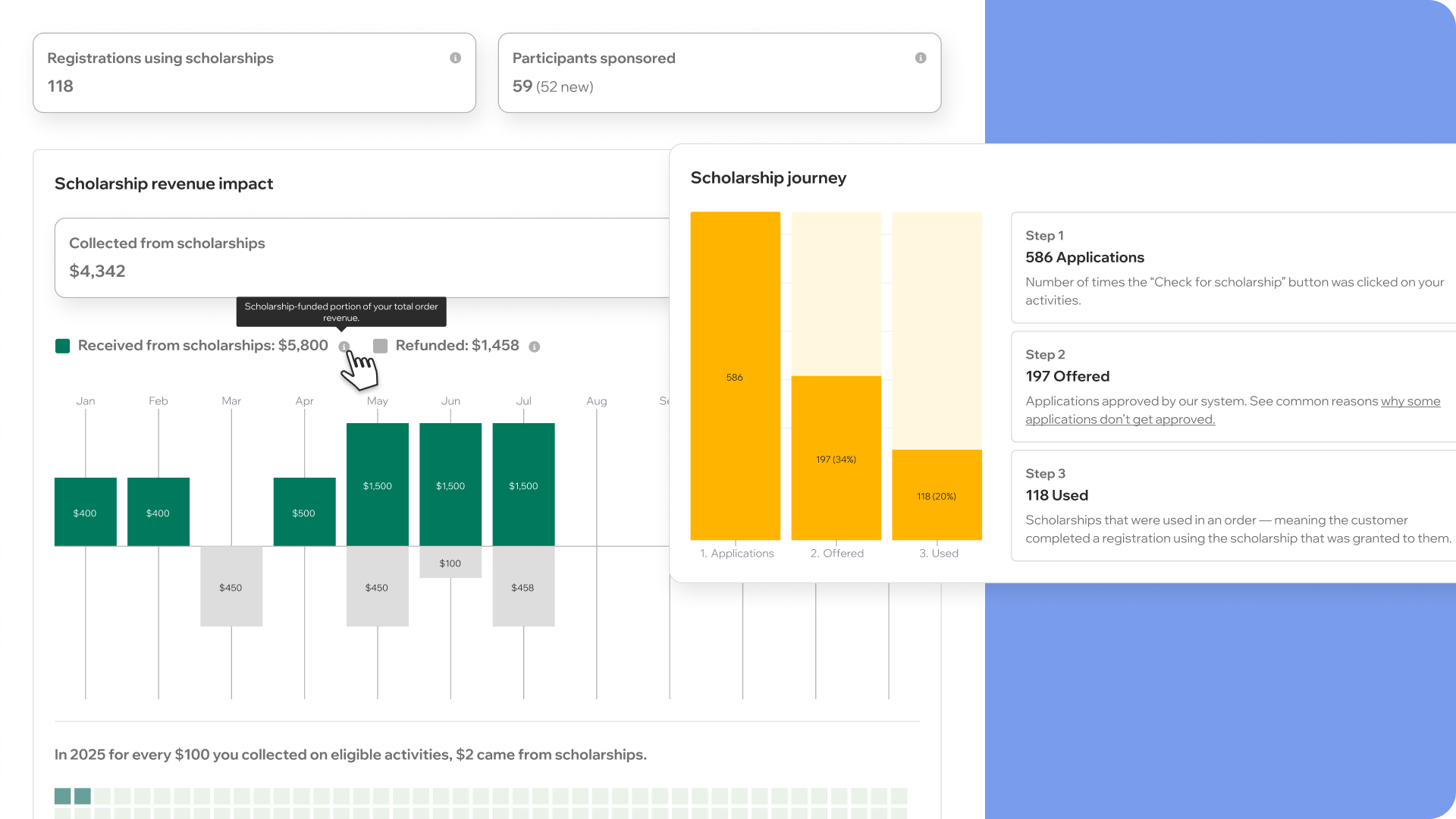Click gray Refunded legend swatch
1456x819 pixels.
[381, 346]
